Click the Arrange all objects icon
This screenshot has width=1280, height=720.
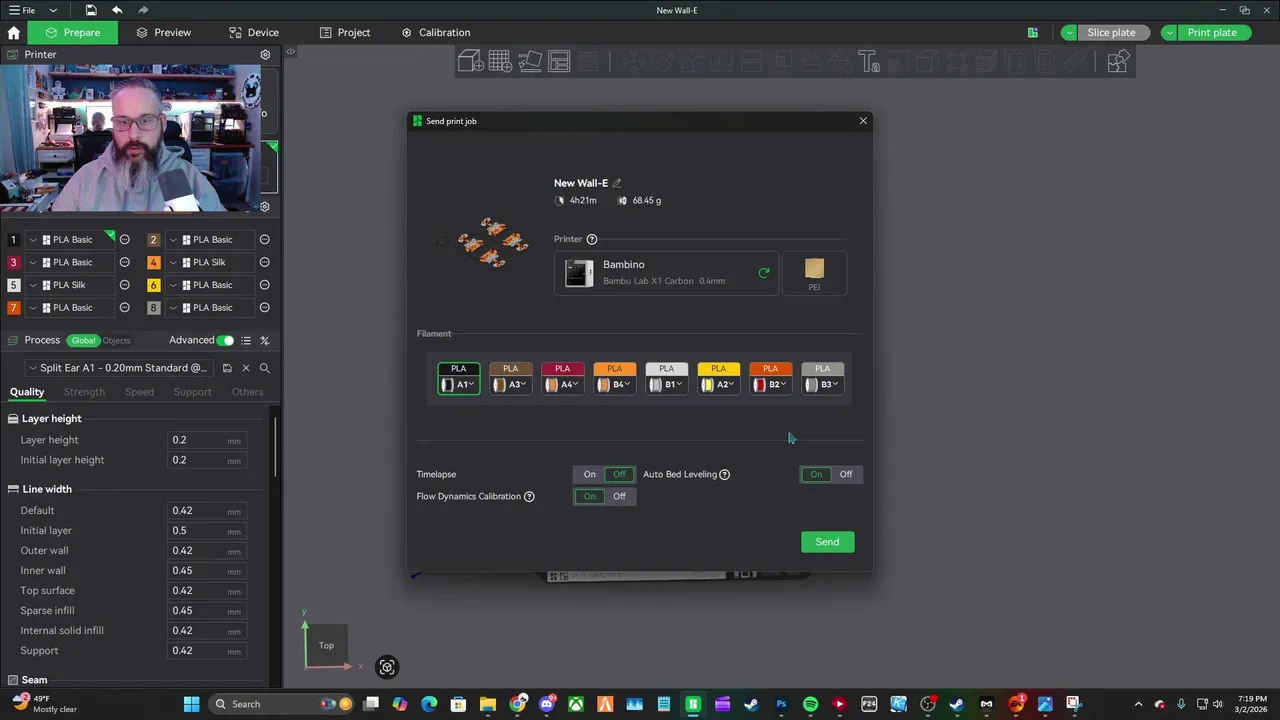pyautogui.click(x=559, y=62)
